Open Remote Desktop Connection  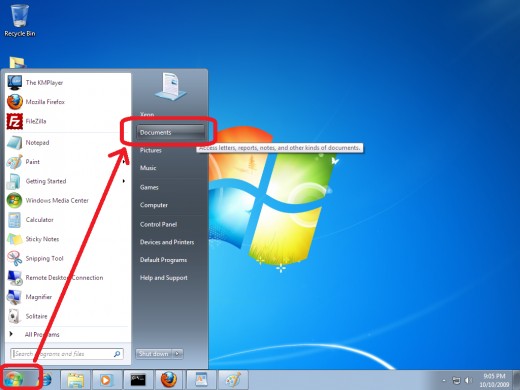click(67, 278)
